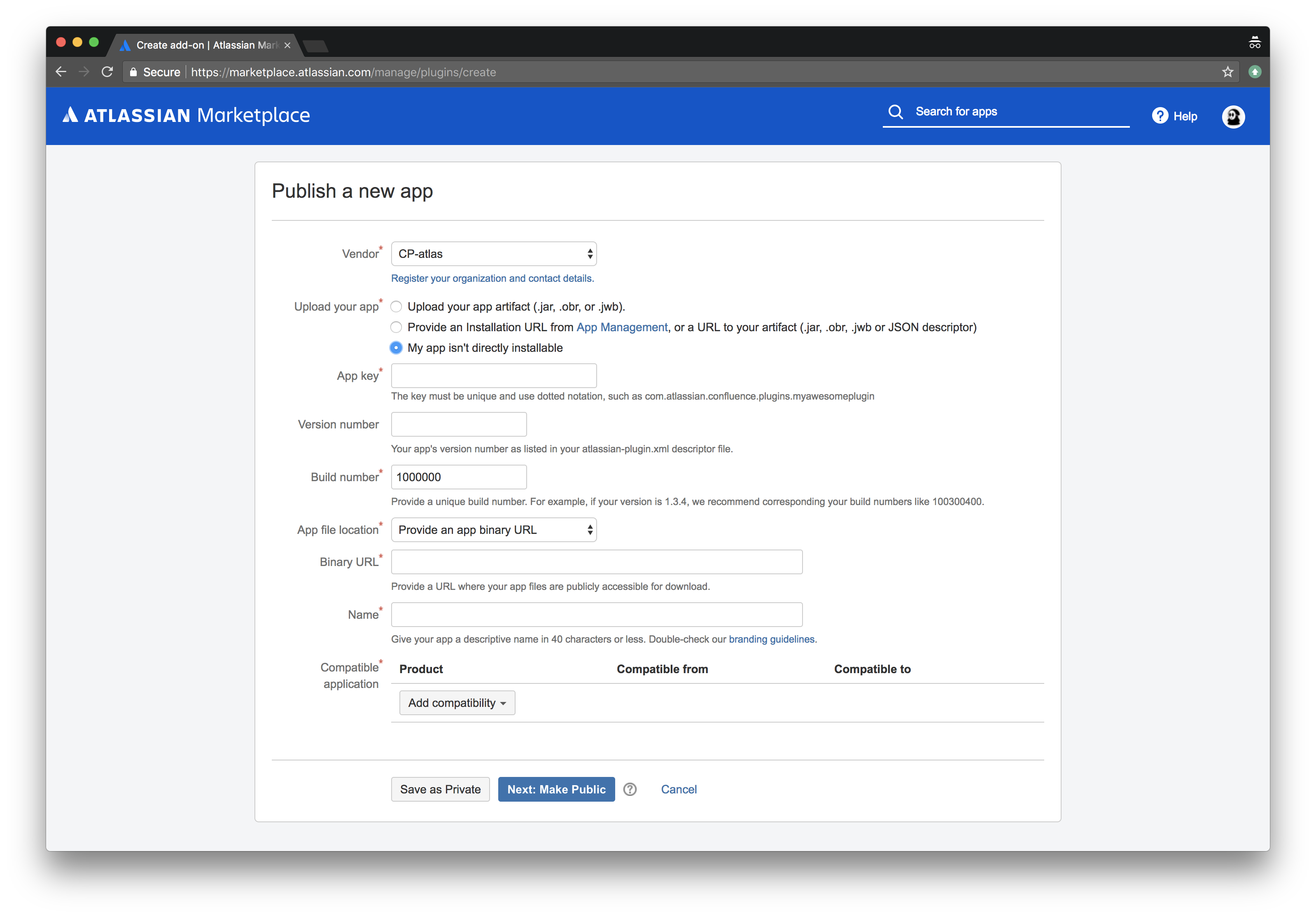Image resolution: width=1316 pixels, height=917 pixels.
Task: Click the browser address bar URL
Action: click(344, 72)
